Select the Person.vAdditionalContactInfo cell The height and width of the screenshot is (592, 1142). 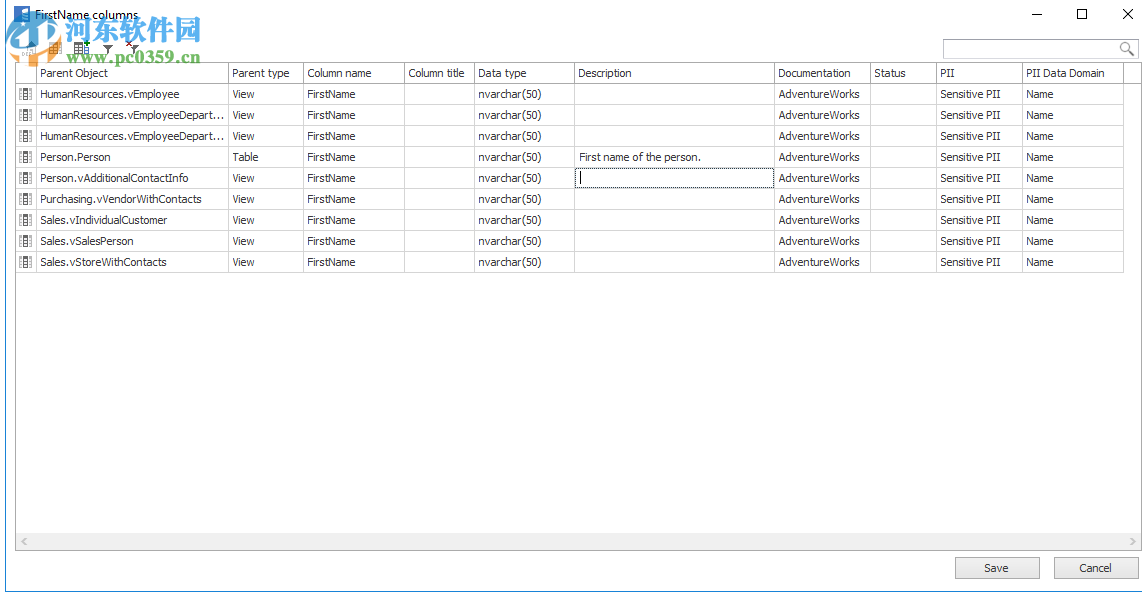[132, 178]
